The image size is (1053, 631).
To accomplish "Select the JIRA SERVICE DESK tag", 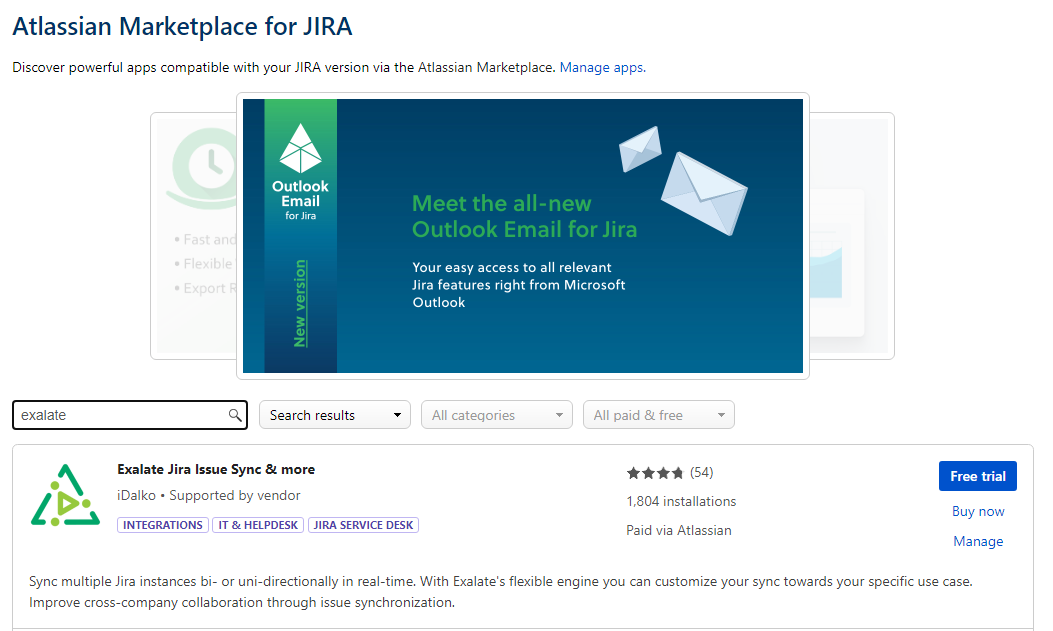I will pyautogui.click(x=363, y=525).
